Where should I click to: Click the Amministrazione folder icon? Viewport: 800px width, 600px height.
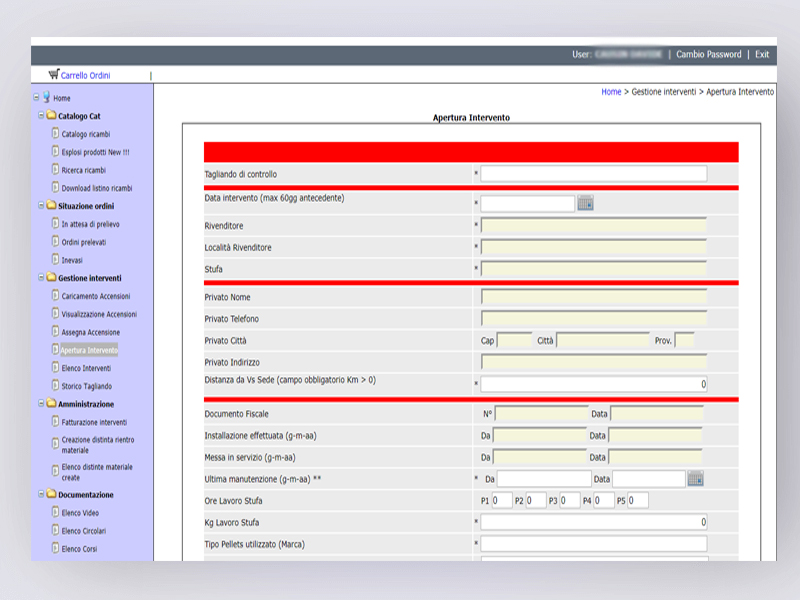50,404
